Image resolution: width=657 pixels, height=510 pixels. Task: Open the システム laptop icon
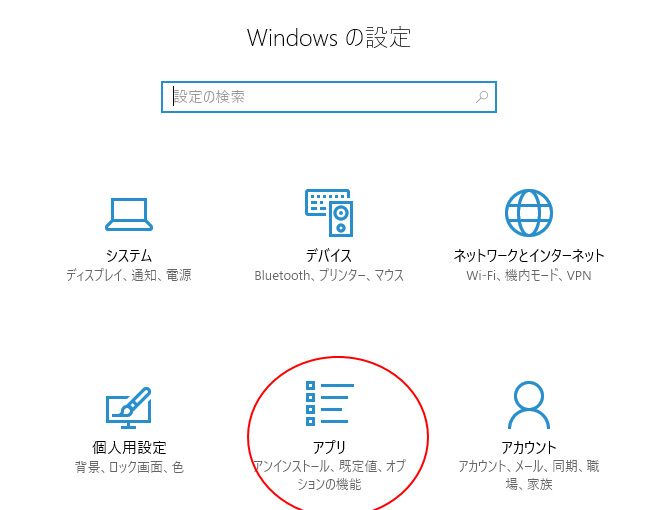129,214
